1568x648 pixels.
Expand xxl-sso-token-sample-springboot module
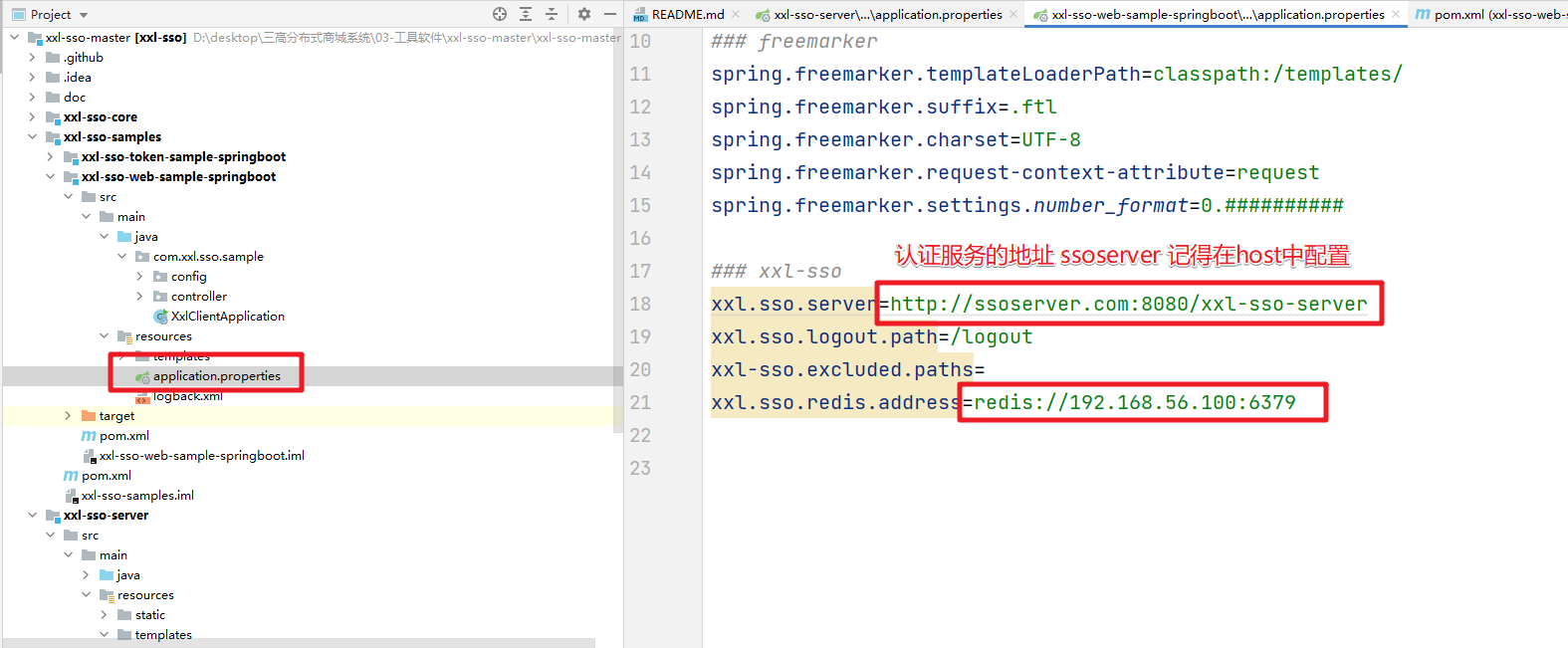coord(51,157)
